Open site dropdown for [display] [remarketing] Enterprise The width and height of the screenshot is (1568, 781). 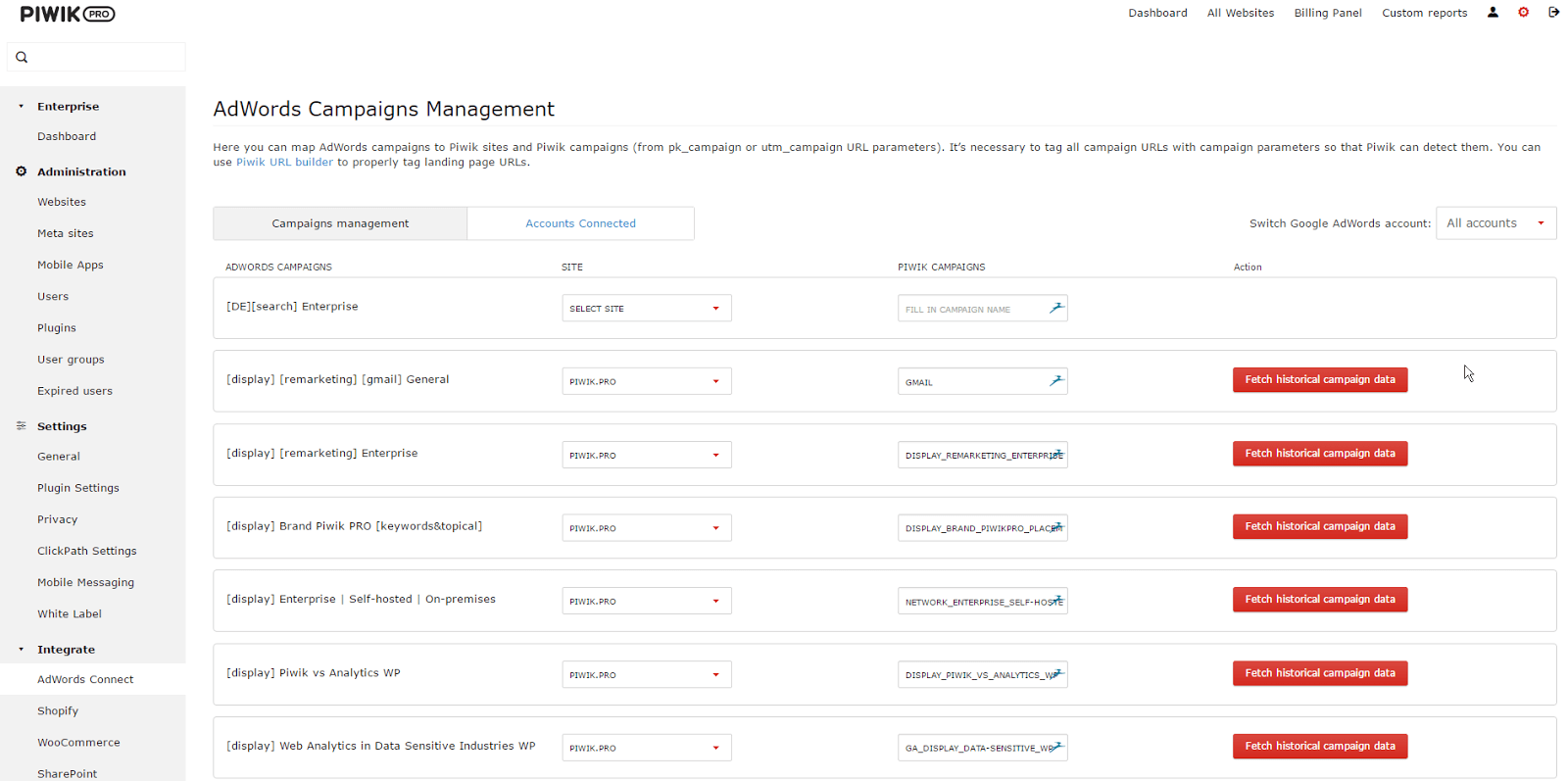coord(647,455)
